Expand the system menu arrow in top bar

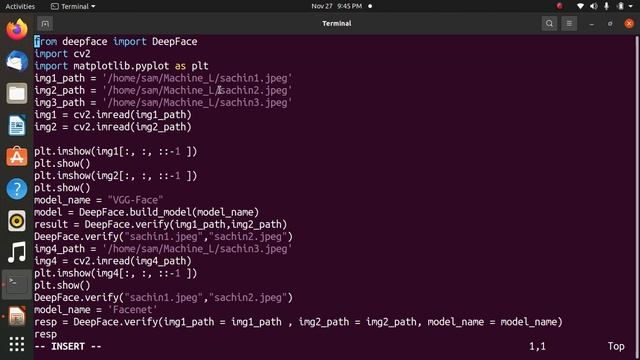pos(631,6)
